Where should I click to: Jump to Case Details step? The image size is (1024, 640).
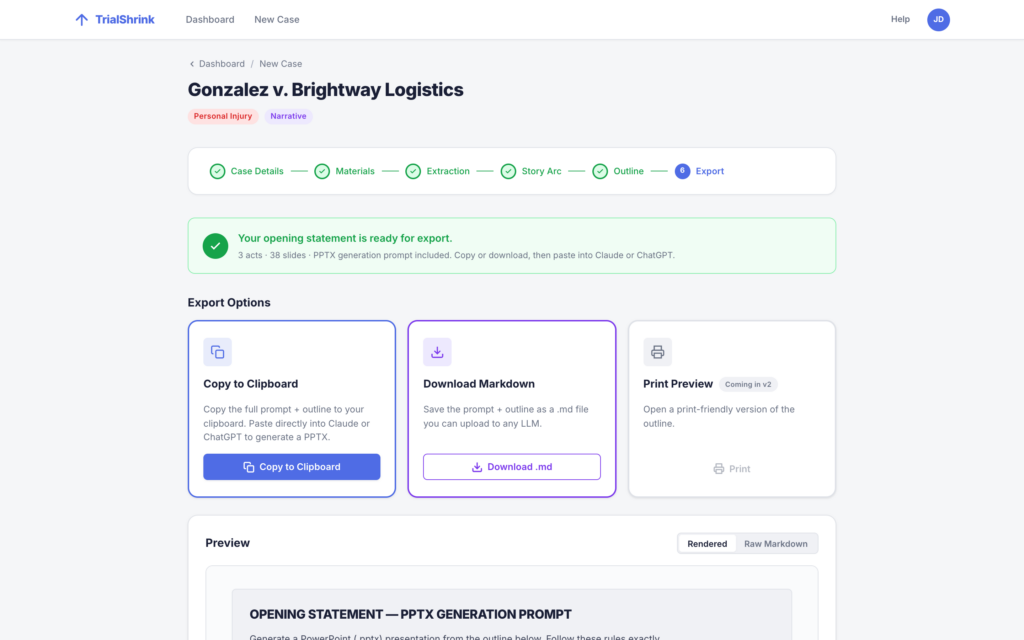pos(257,171)
